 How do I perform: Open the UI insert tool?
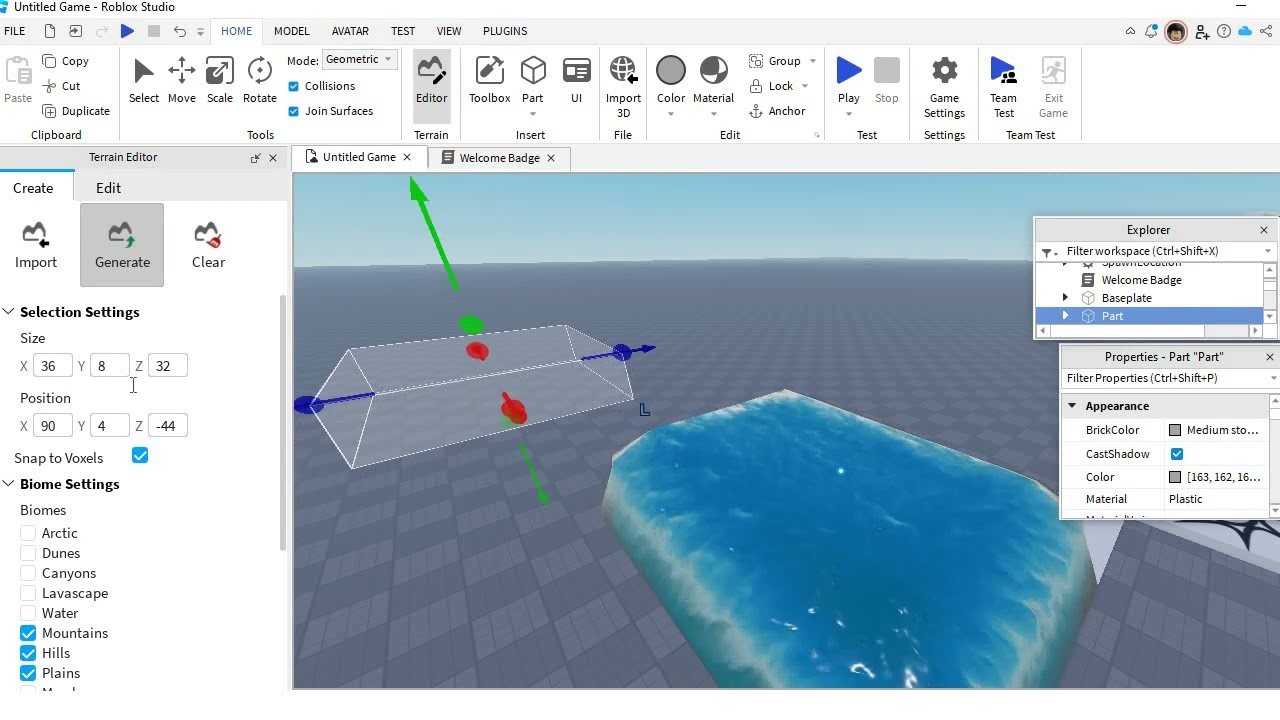tap(577, 80)
